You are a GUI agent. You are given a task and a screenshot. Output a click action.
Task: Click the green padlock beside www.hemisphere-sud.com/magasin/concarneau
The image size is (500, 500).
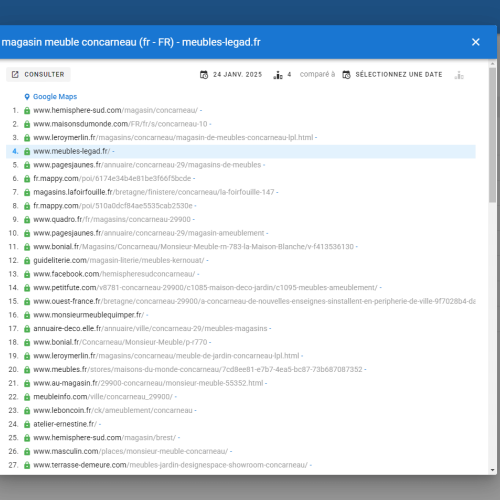(x=27, y=110)
